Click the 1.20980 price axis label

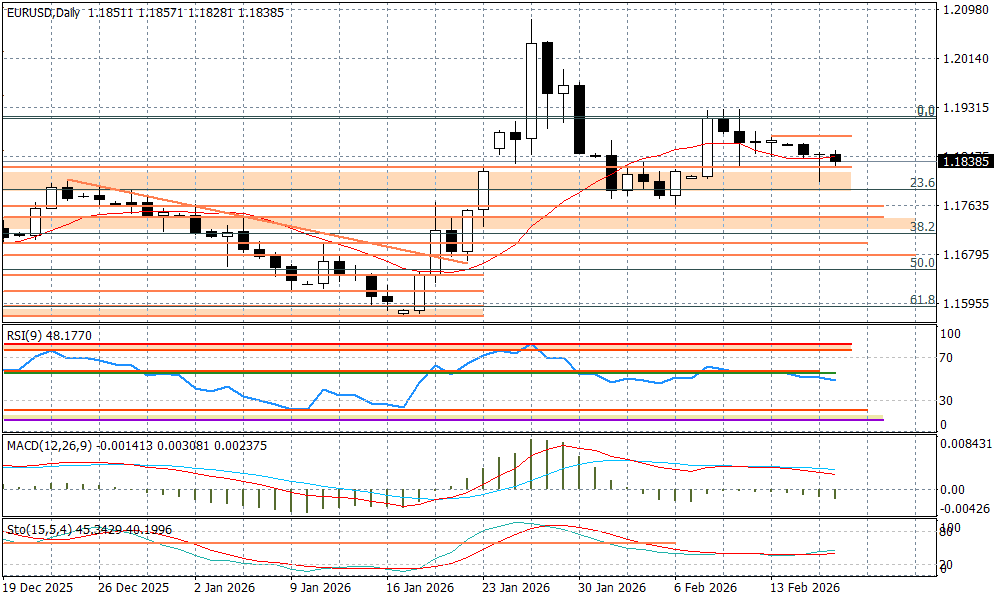(x=965, y=10)
